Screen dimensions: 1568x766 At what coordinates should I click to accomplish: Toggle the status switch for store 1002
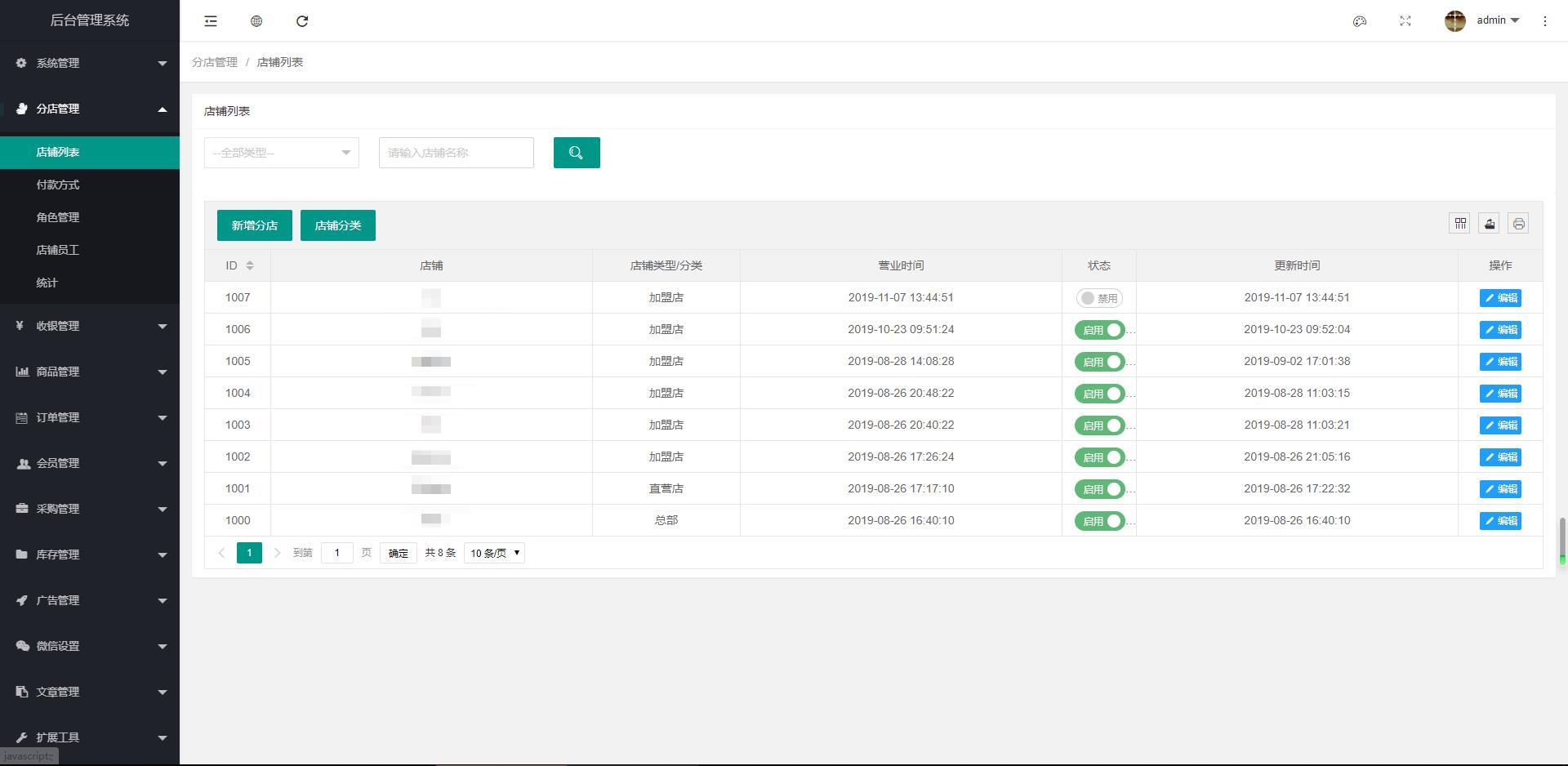[1099, 457]
